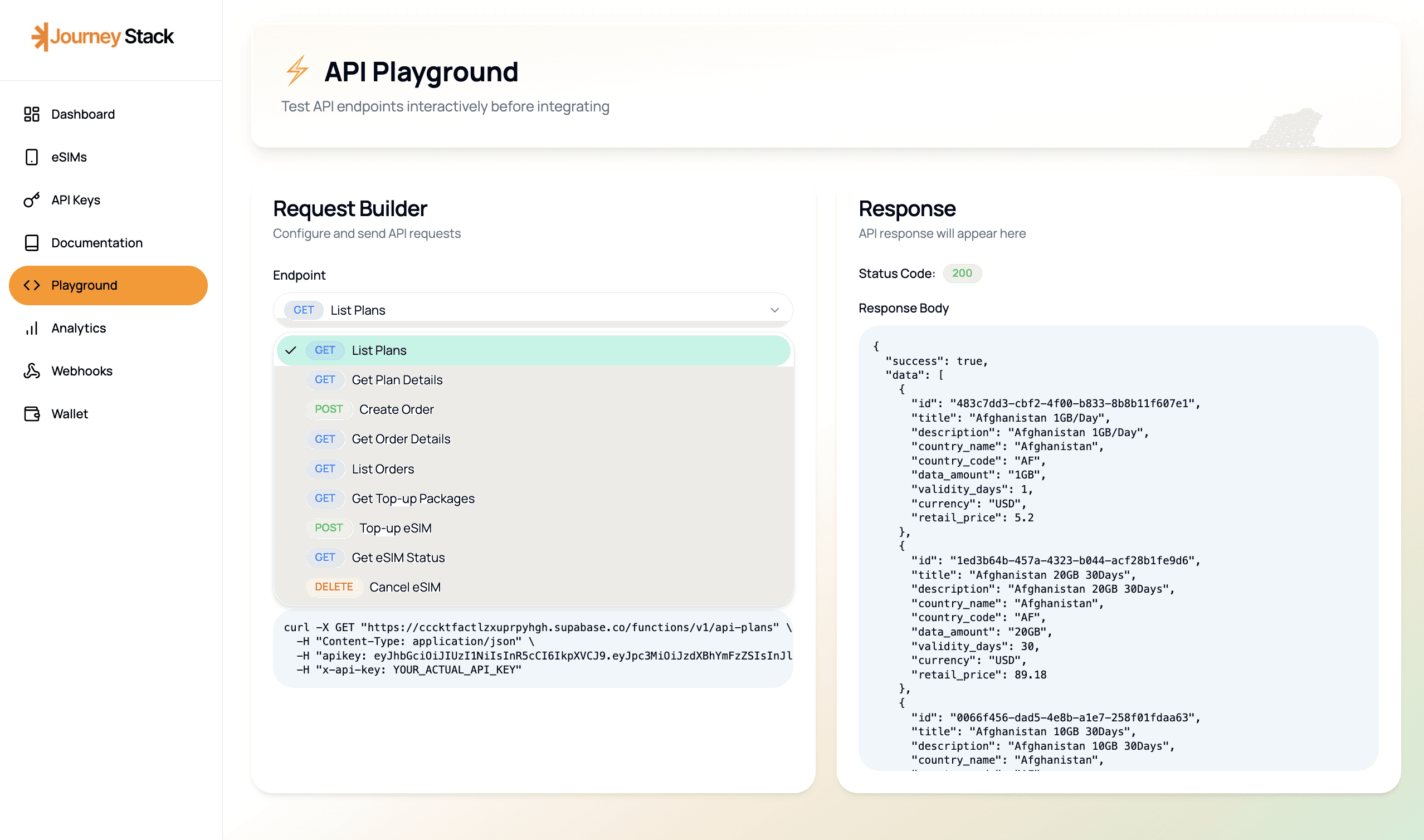Select the checked List Plans option
Screen dimensions: 1424x840
click(x=378, y=350)
